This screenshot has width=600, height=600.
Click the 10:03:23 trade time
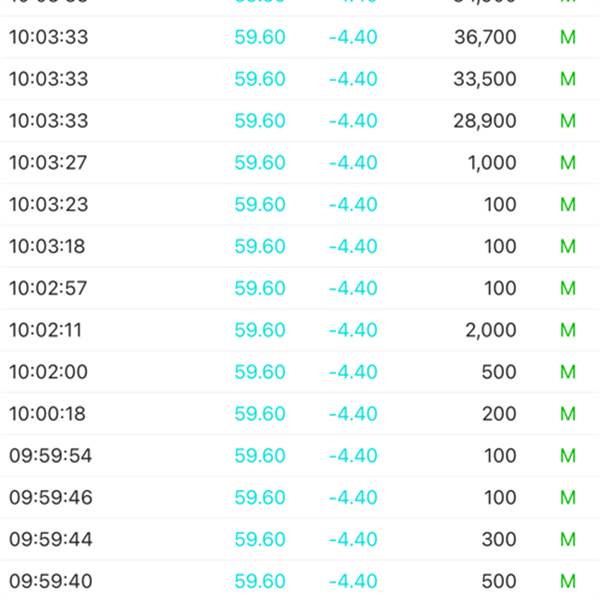tap(49, 204)
